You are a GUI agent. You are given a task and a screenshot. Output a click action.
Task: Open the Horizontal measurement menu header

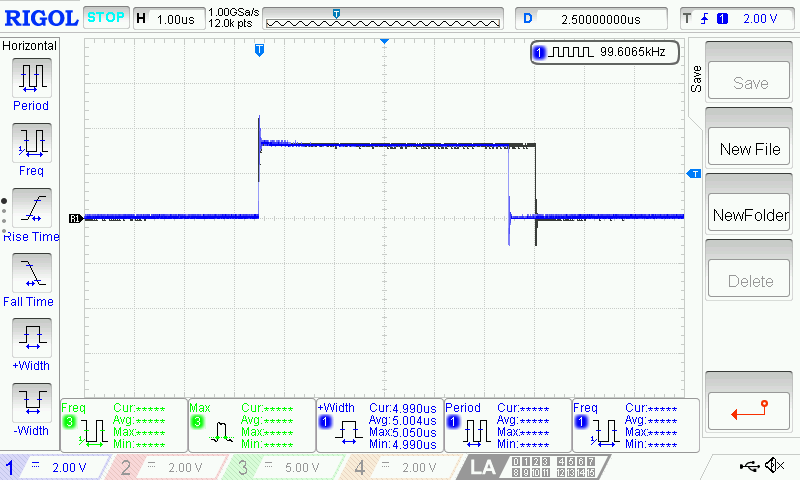pyautogui.click(x=30, y=46)
